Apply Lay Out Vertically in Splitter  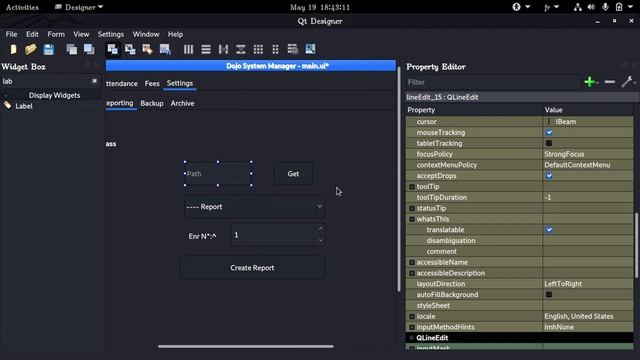point(241,49)
